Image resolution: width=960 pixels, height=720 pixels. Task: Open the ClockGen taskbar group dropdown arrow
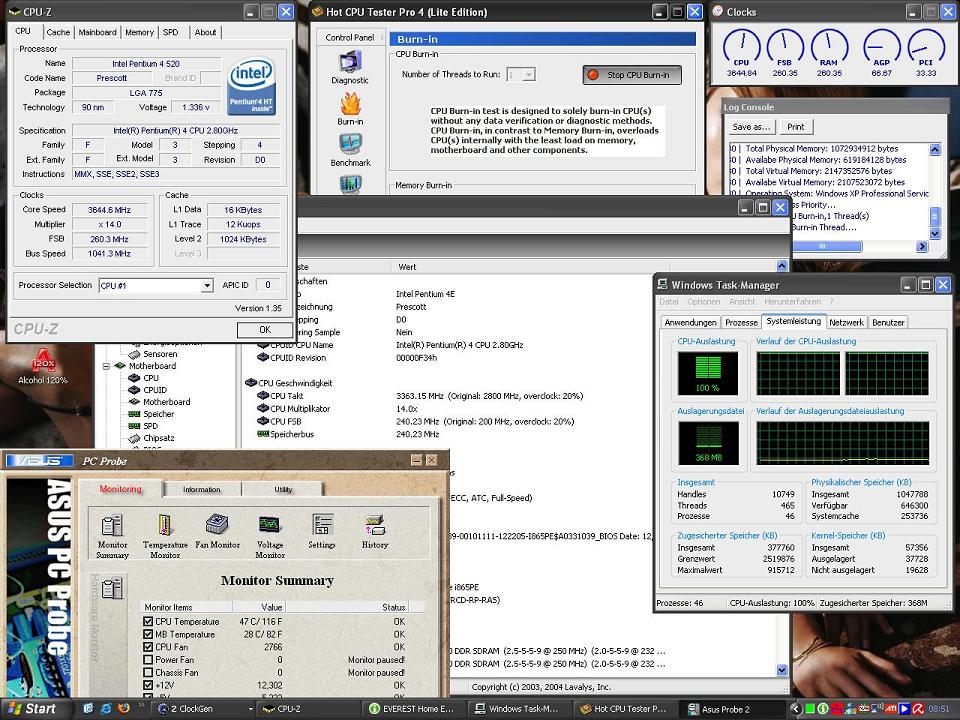[250, 709]
